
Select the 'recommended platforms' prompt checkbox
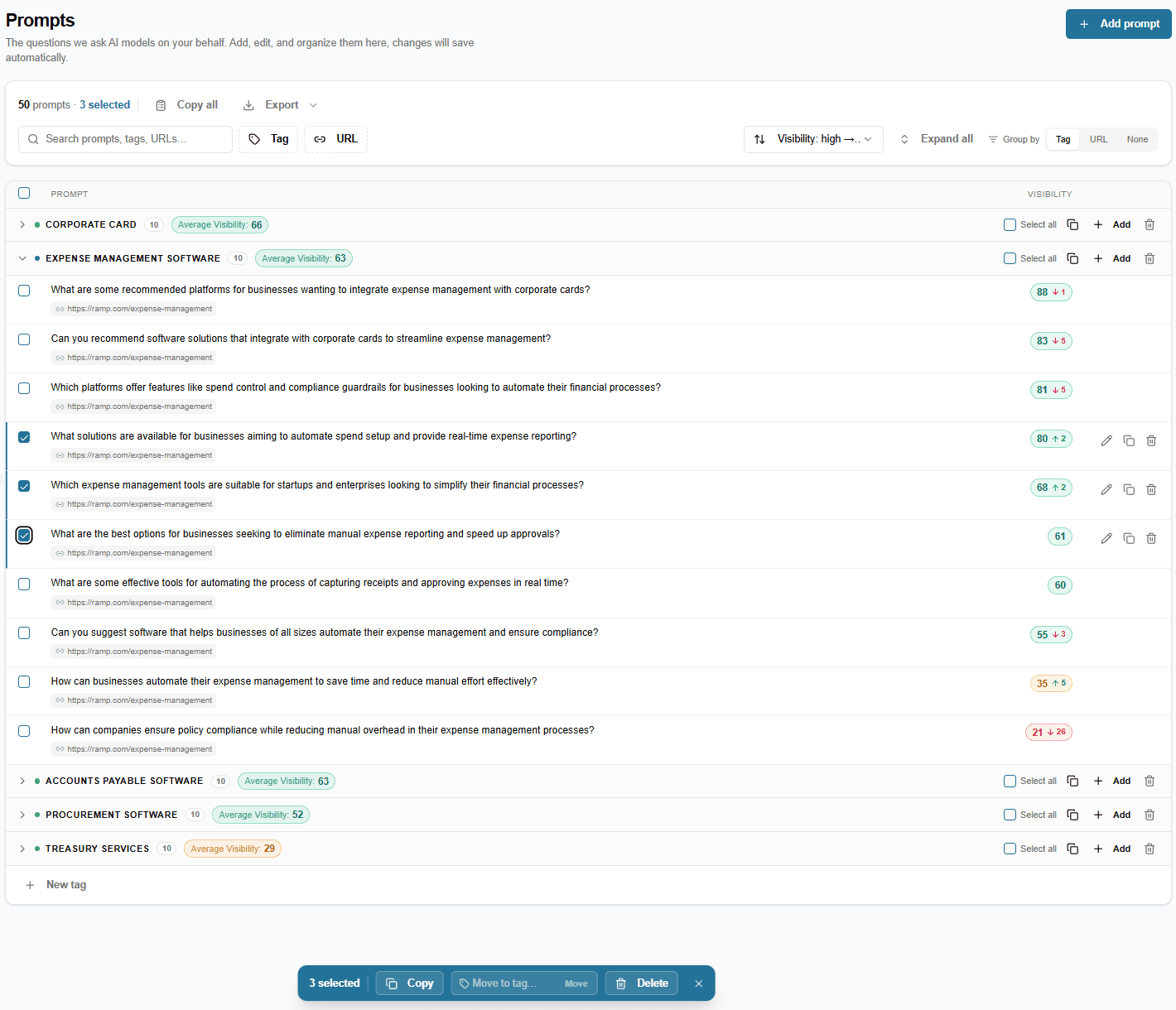pyautogui.click(x=24, y=291)
